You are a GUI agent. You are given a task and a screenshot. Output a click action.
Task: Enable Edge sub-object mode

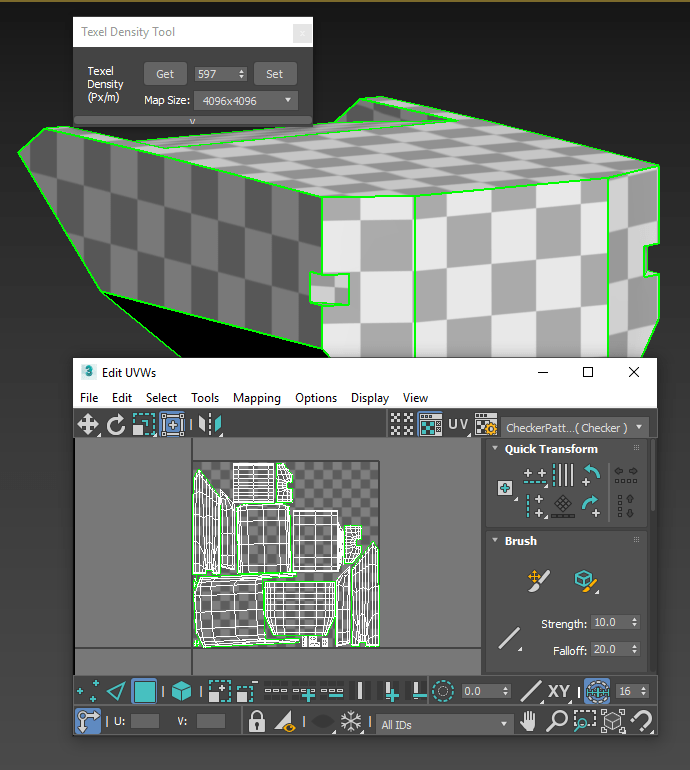[116, 691]
